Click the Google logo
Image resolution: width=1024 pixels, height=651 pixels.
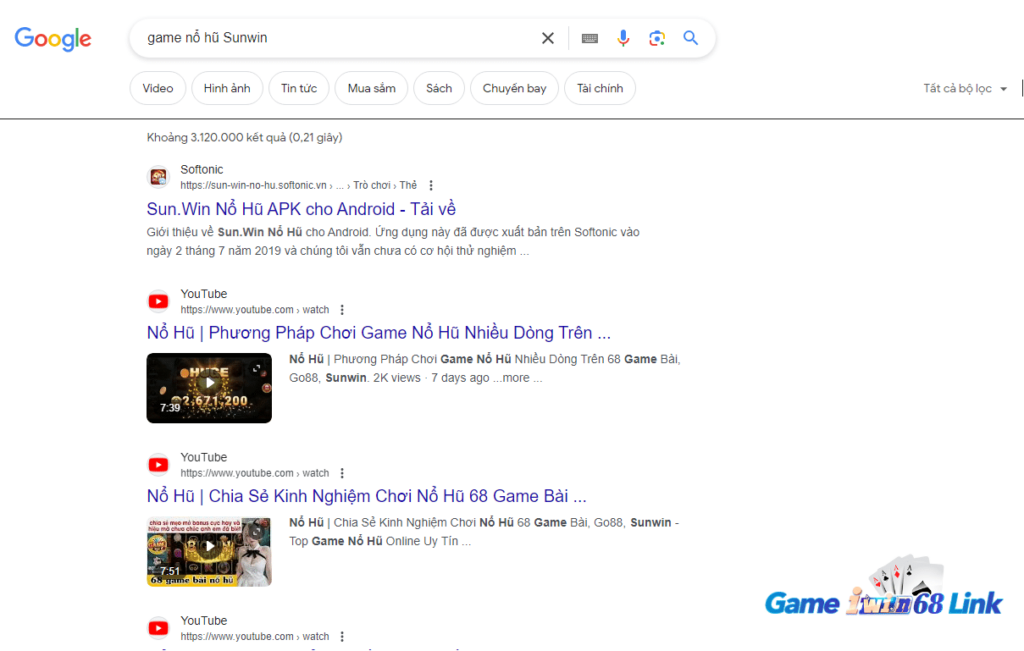point(52,39)
